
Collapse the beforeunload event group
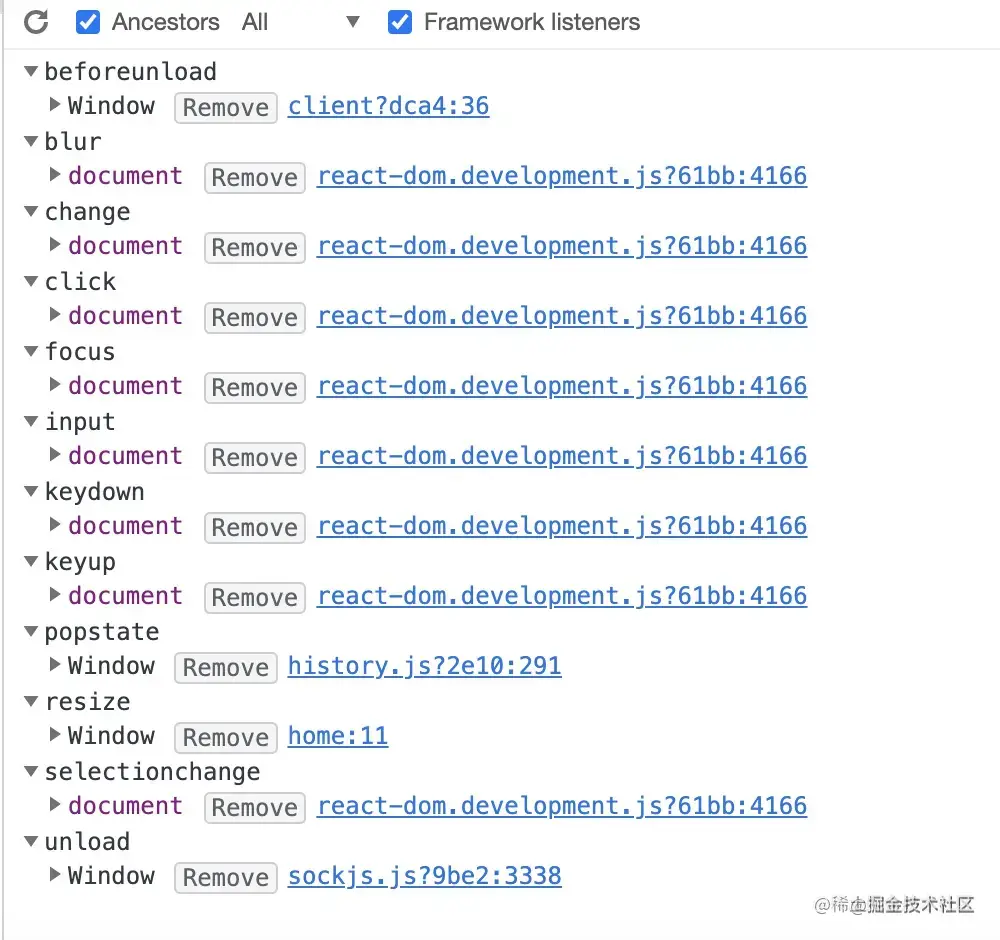[30, 71]
